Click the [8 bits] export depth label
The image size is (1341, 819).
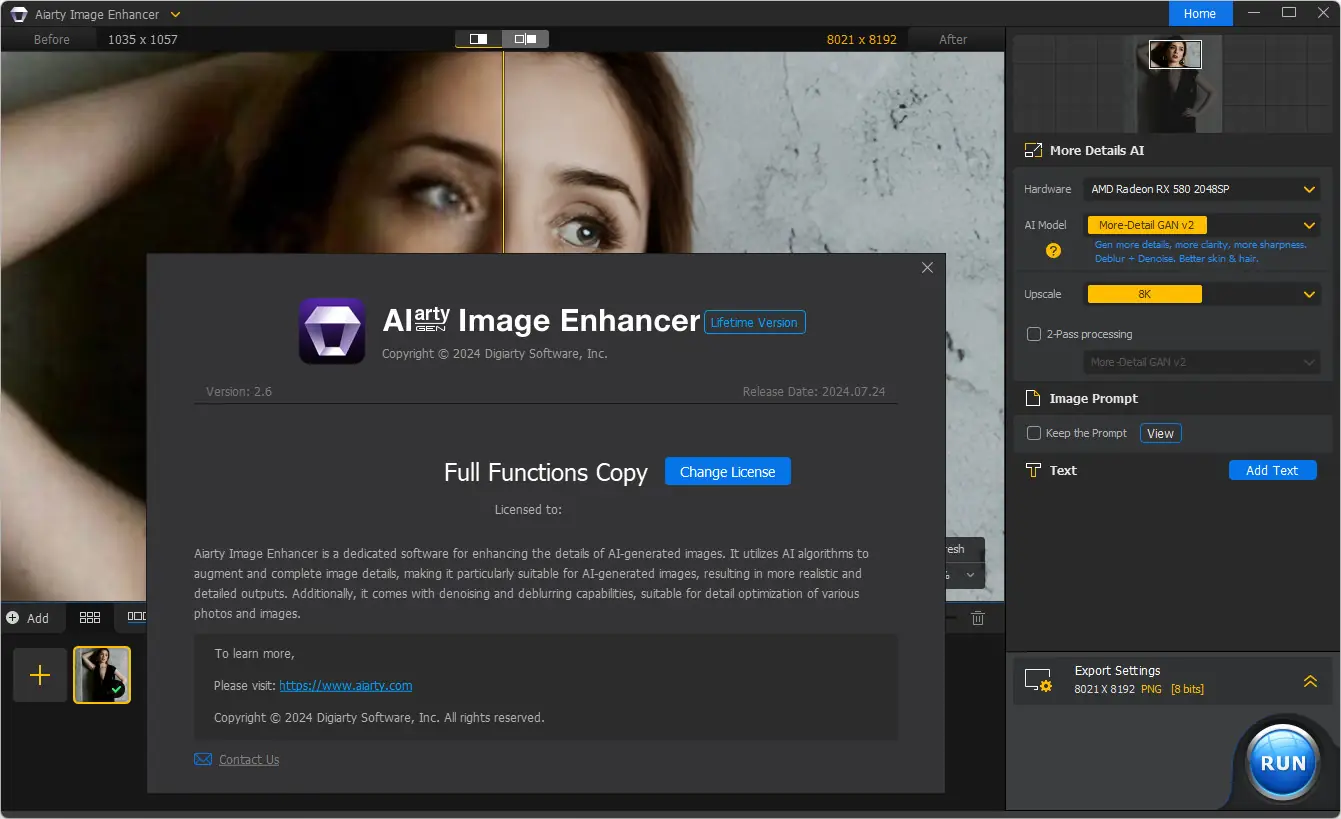click(x=1187, y=689)
